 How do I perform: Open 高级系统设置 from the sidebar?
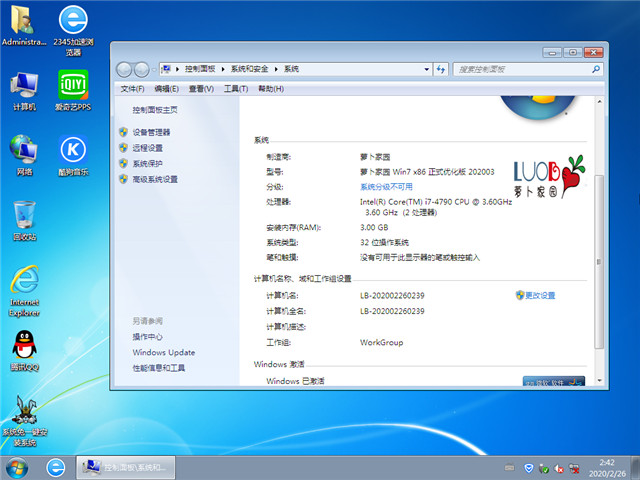(155, 179)
